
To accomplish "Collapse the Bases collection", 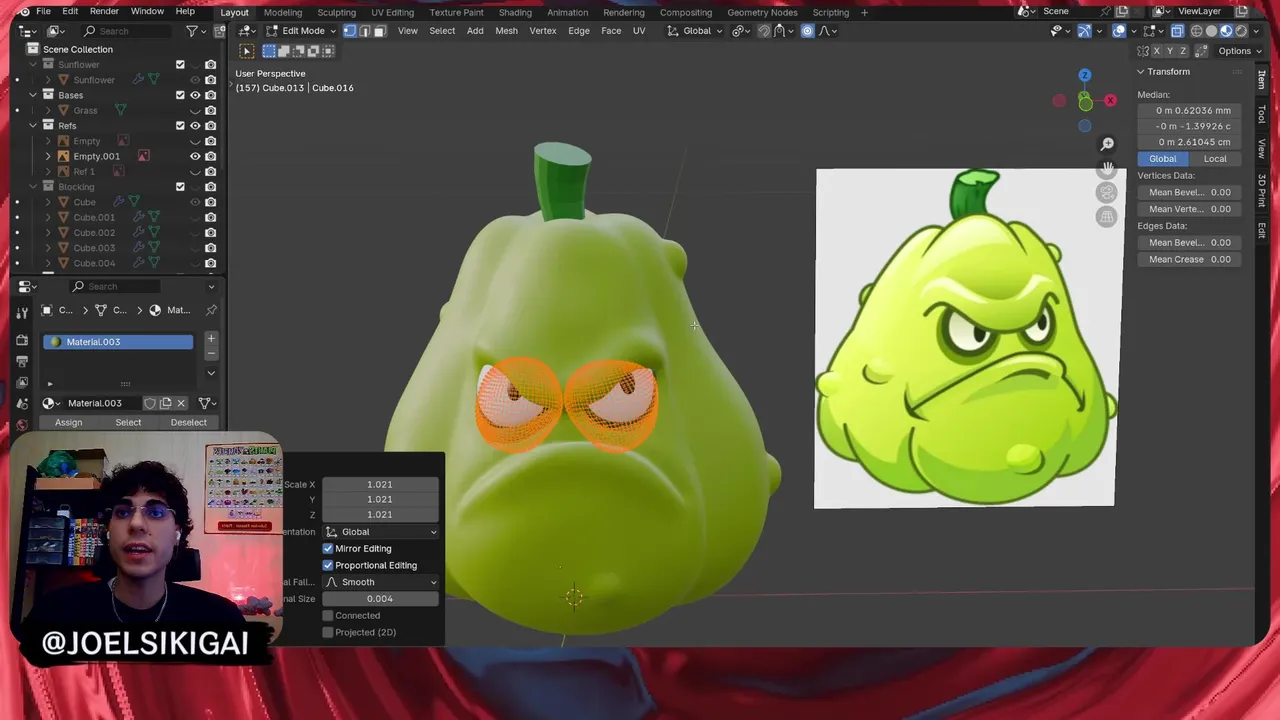I will click(x=33, y=95).
